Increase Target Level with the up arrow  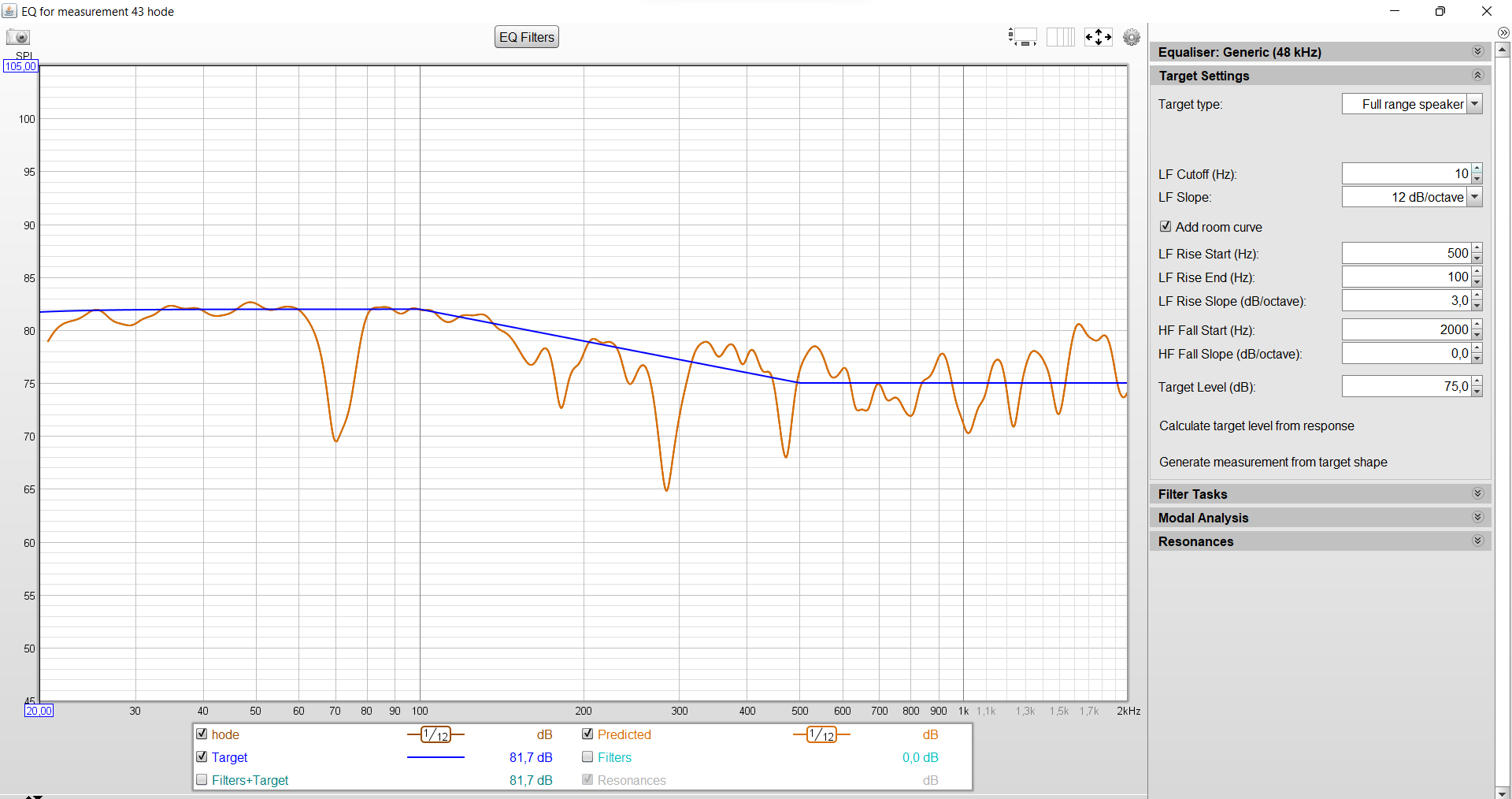(x=1477, y=381)
